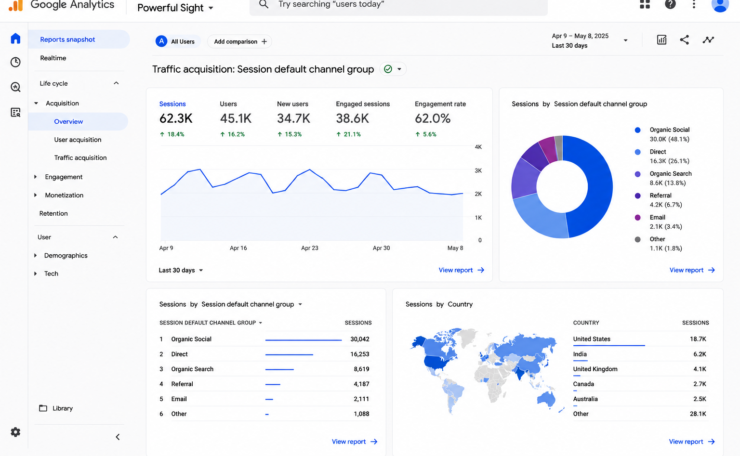
Task: Open the Powerful Sight property dropdown
Action: [x=175, y=8]
